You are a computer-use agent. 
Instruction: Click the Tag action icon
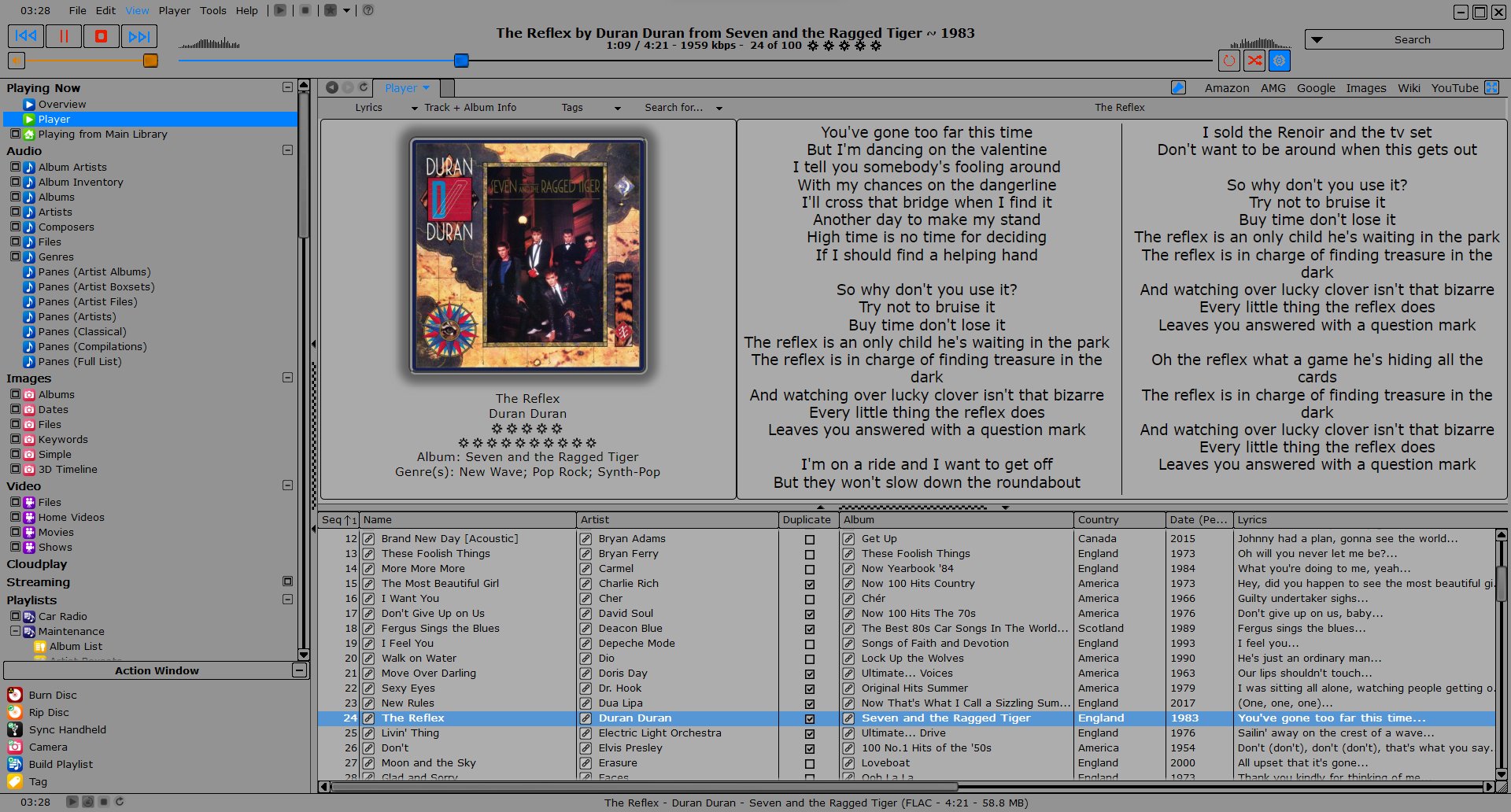point(15,781)
